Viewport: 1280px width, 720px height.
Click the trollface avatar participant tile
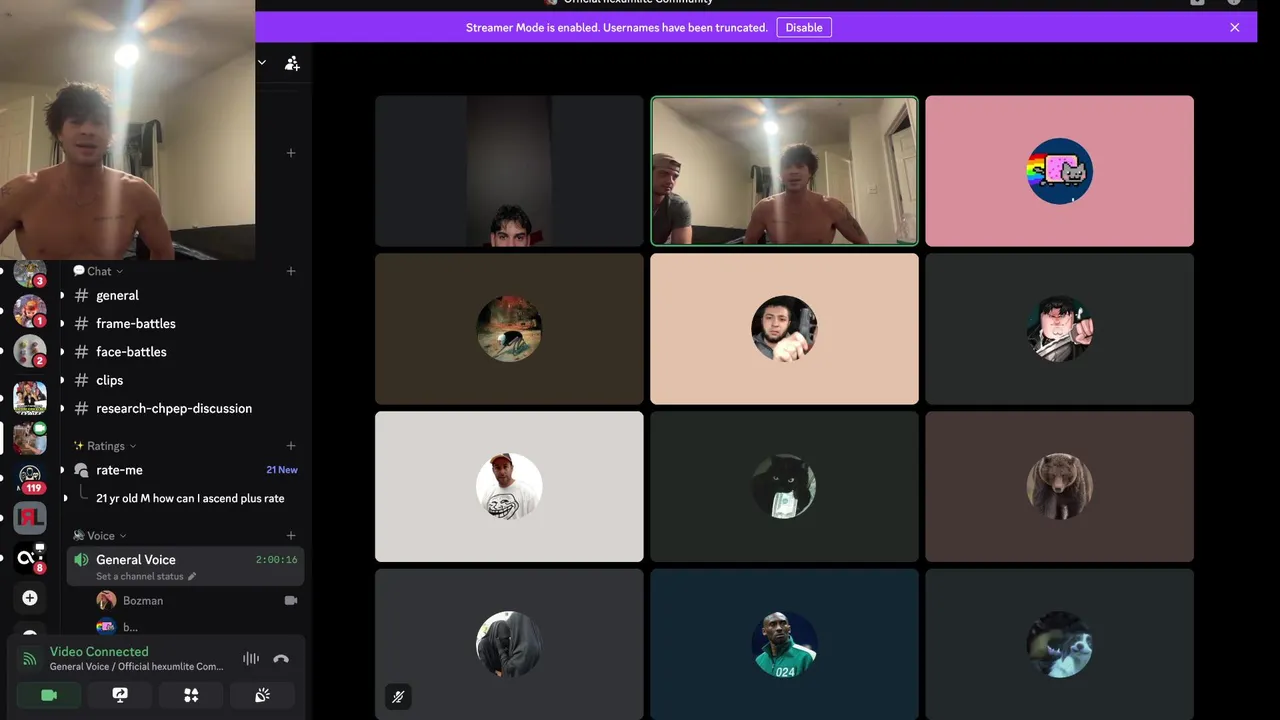pos(509,487)
